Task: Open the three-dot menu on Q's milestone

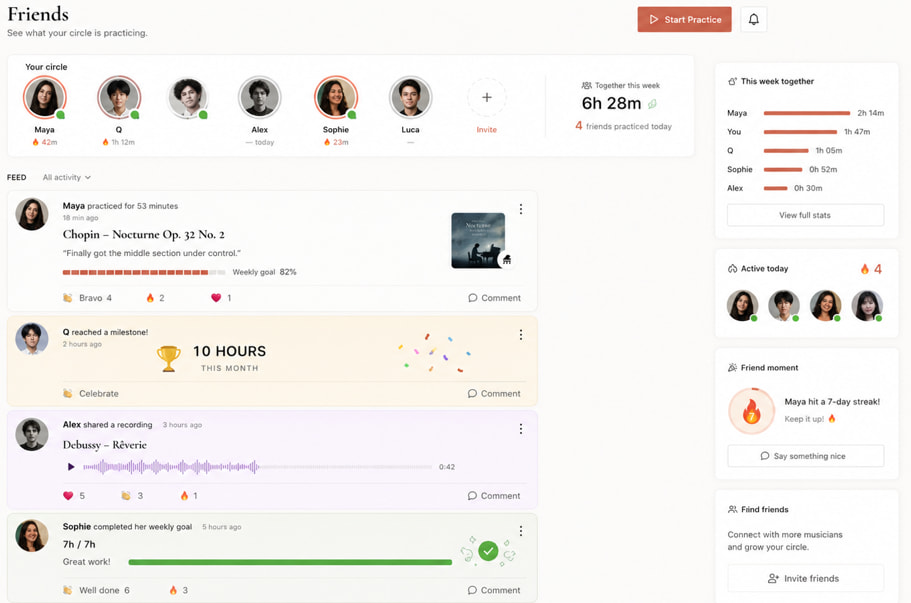Action: click(521, 335)
